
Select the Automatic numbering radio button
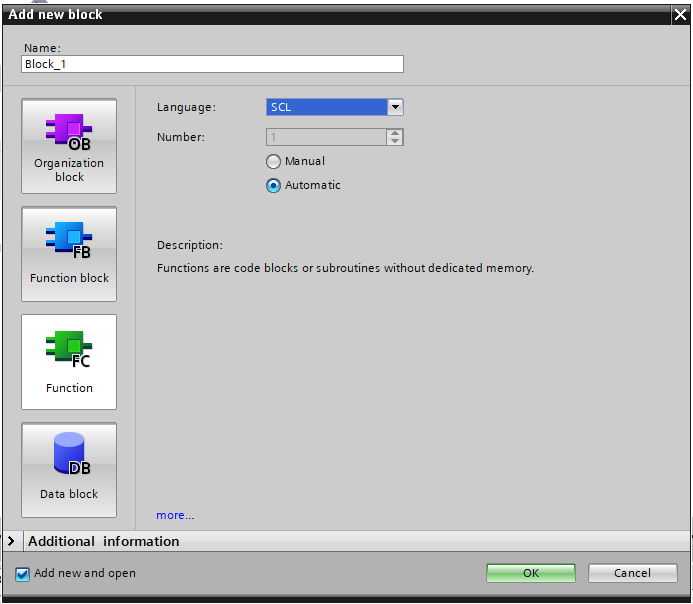[273, 185]
